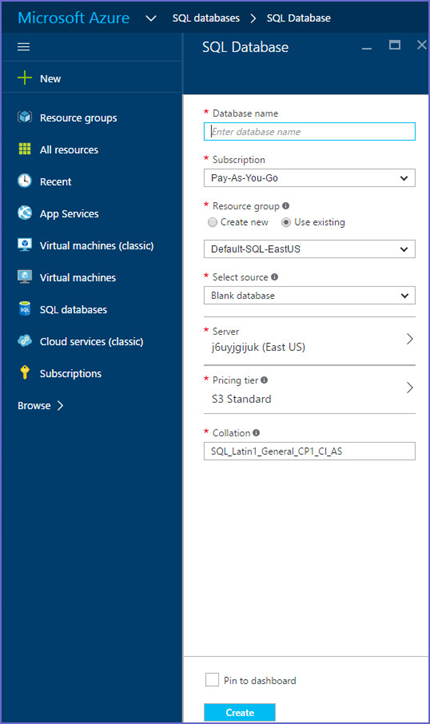Click the Subscriptions key icon
This screenshot has height=724, width=430.
tap(24, 372)
